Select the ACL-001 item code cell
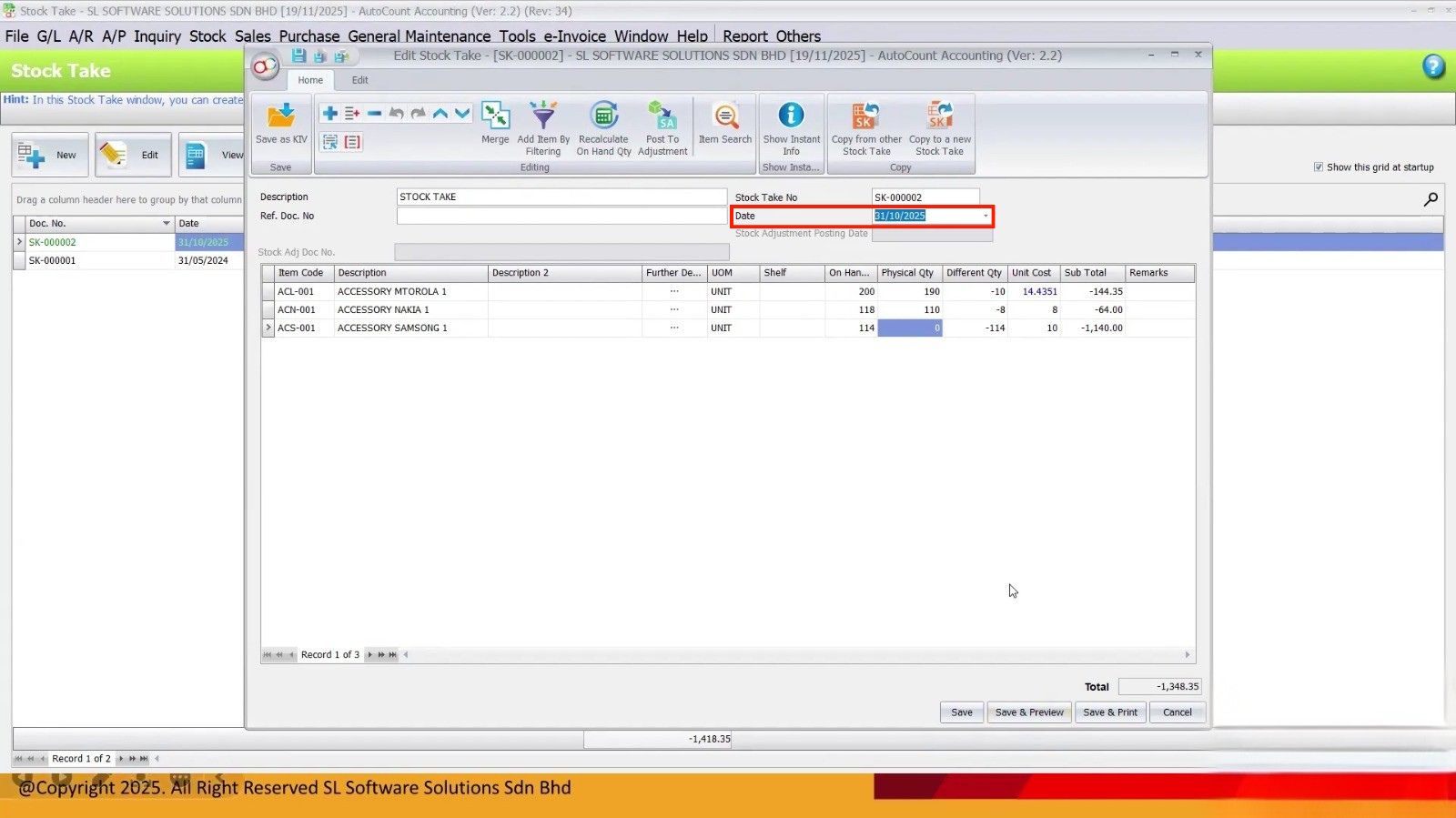The image size is (1456, 818). [304, 292]
